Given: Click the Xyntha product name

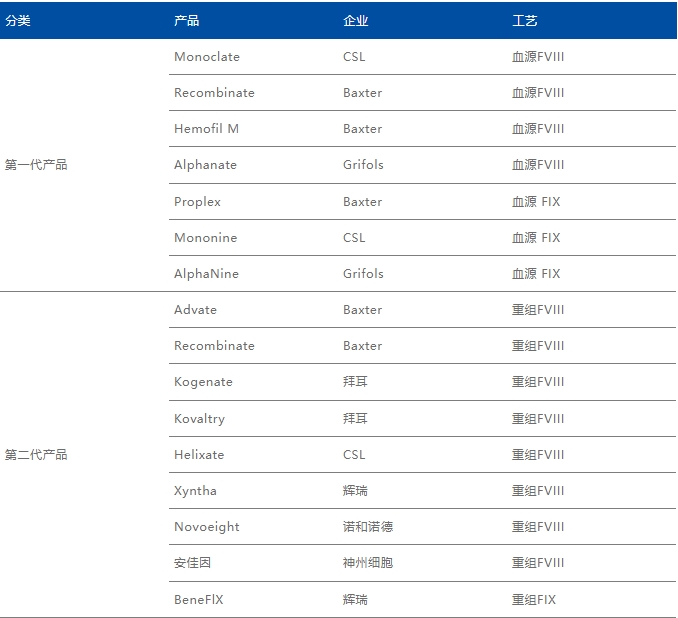Looking at the screenshot, I should (195, 491).
